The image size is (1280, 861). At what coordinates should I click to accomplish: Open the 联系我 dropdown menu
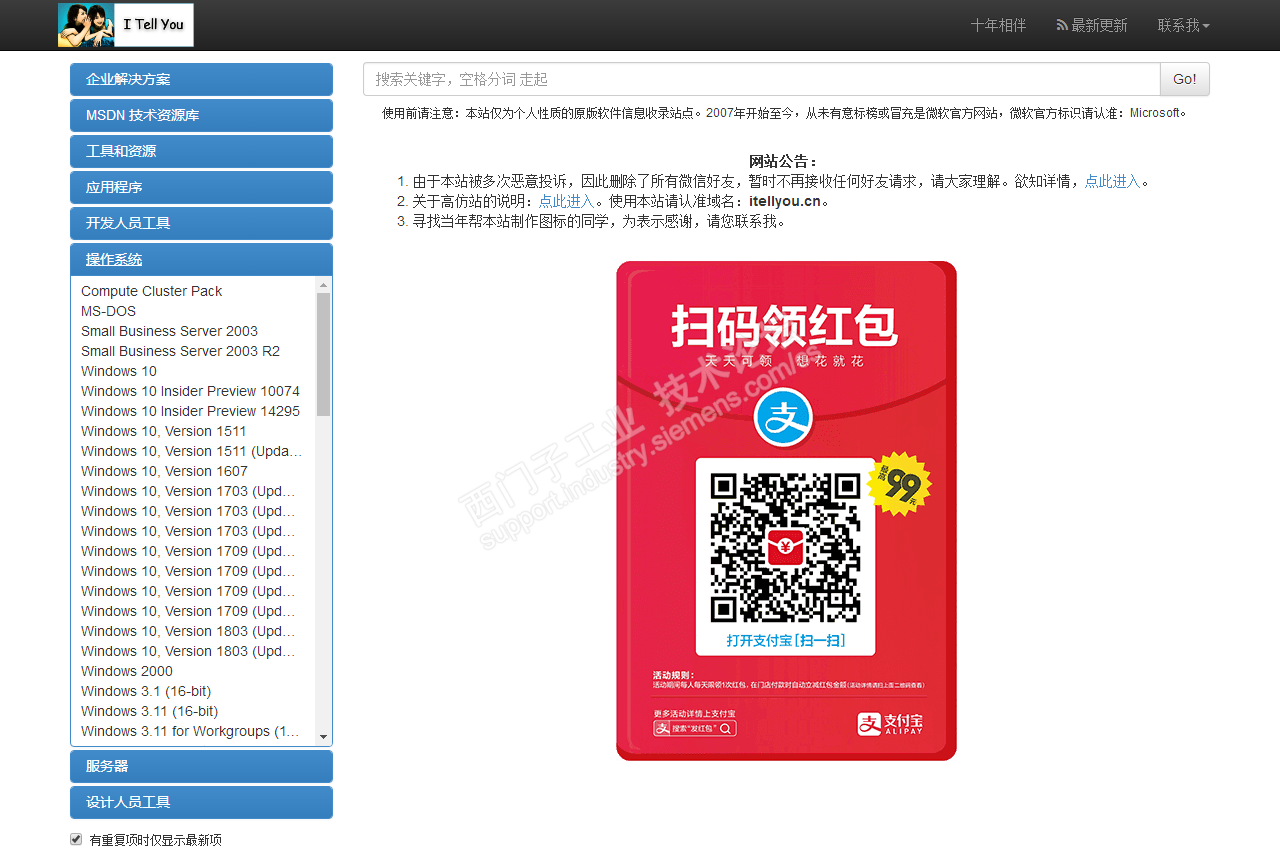point(1184,25)
